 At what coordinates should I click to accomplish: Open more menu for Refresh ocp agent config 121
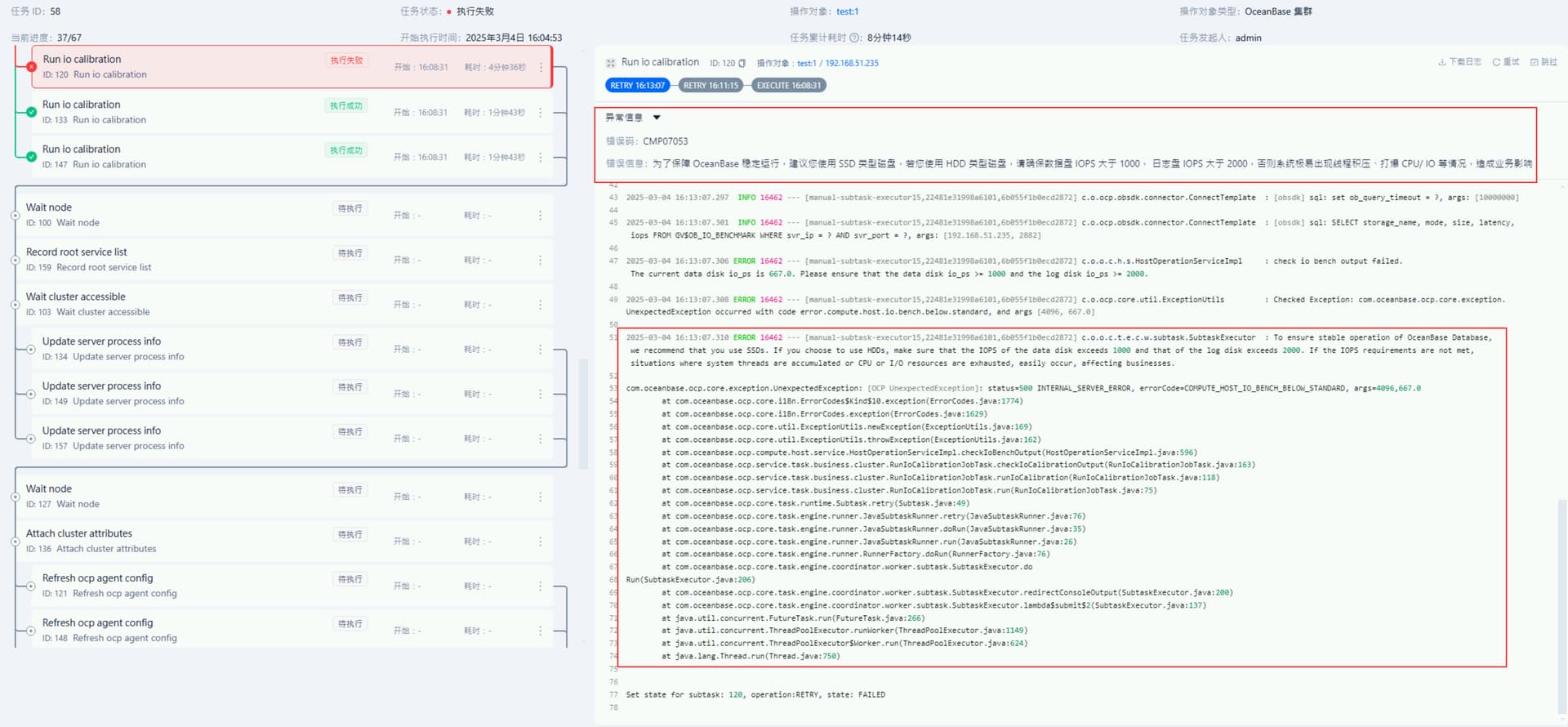(x=540, y=586)
